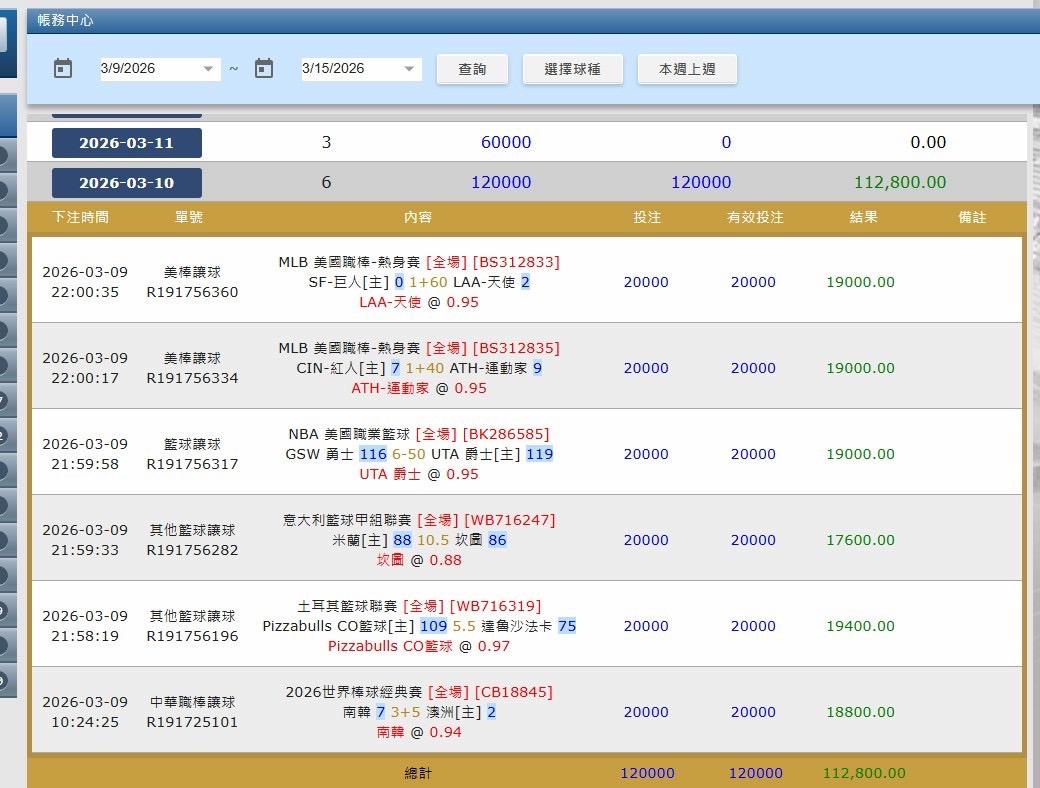Click the 下注時間 column header
Screen dimensions: 1040x788
(80, 217)
